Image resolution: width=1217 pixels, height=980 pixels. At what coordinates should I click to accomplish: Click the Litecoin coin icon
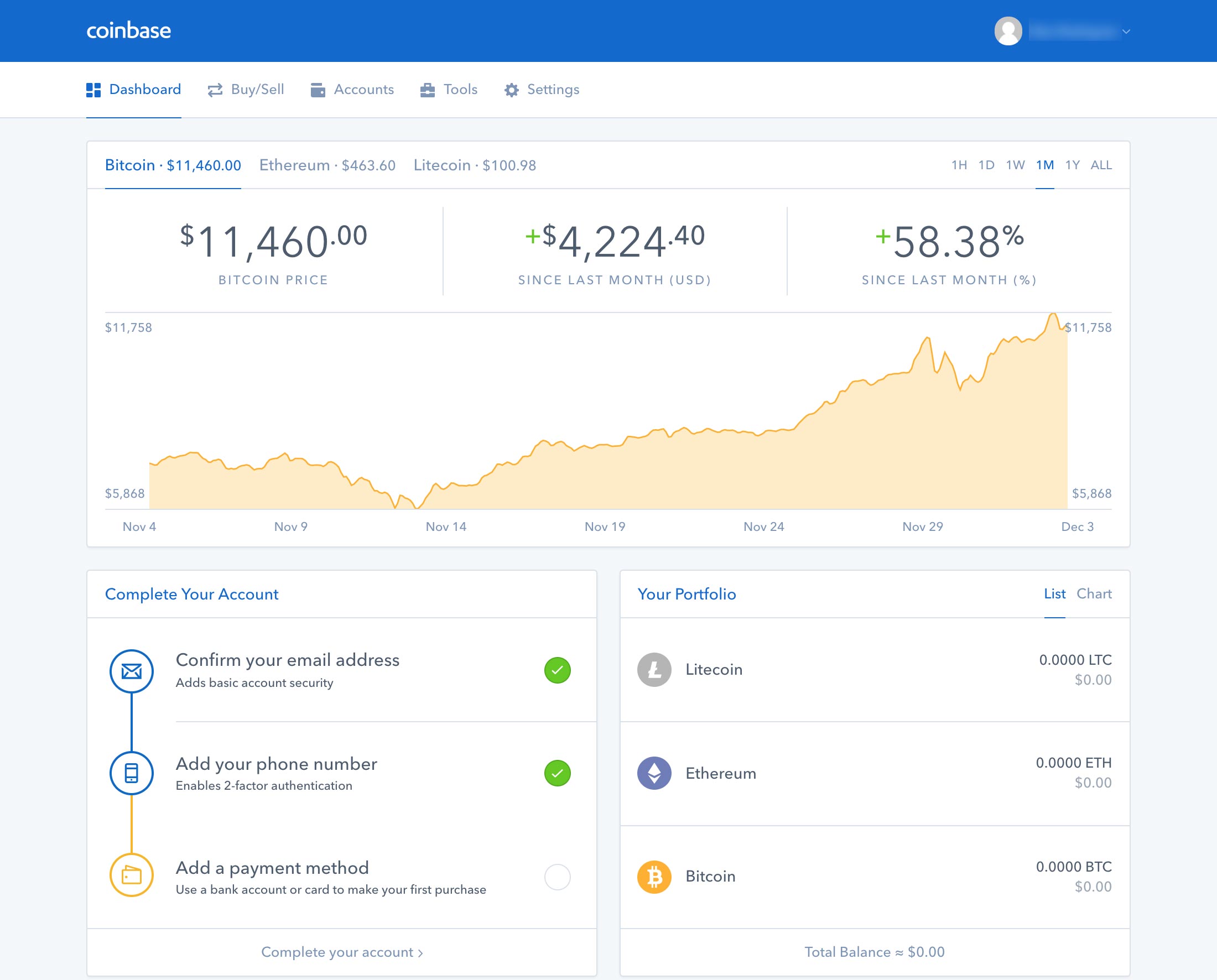654,670
